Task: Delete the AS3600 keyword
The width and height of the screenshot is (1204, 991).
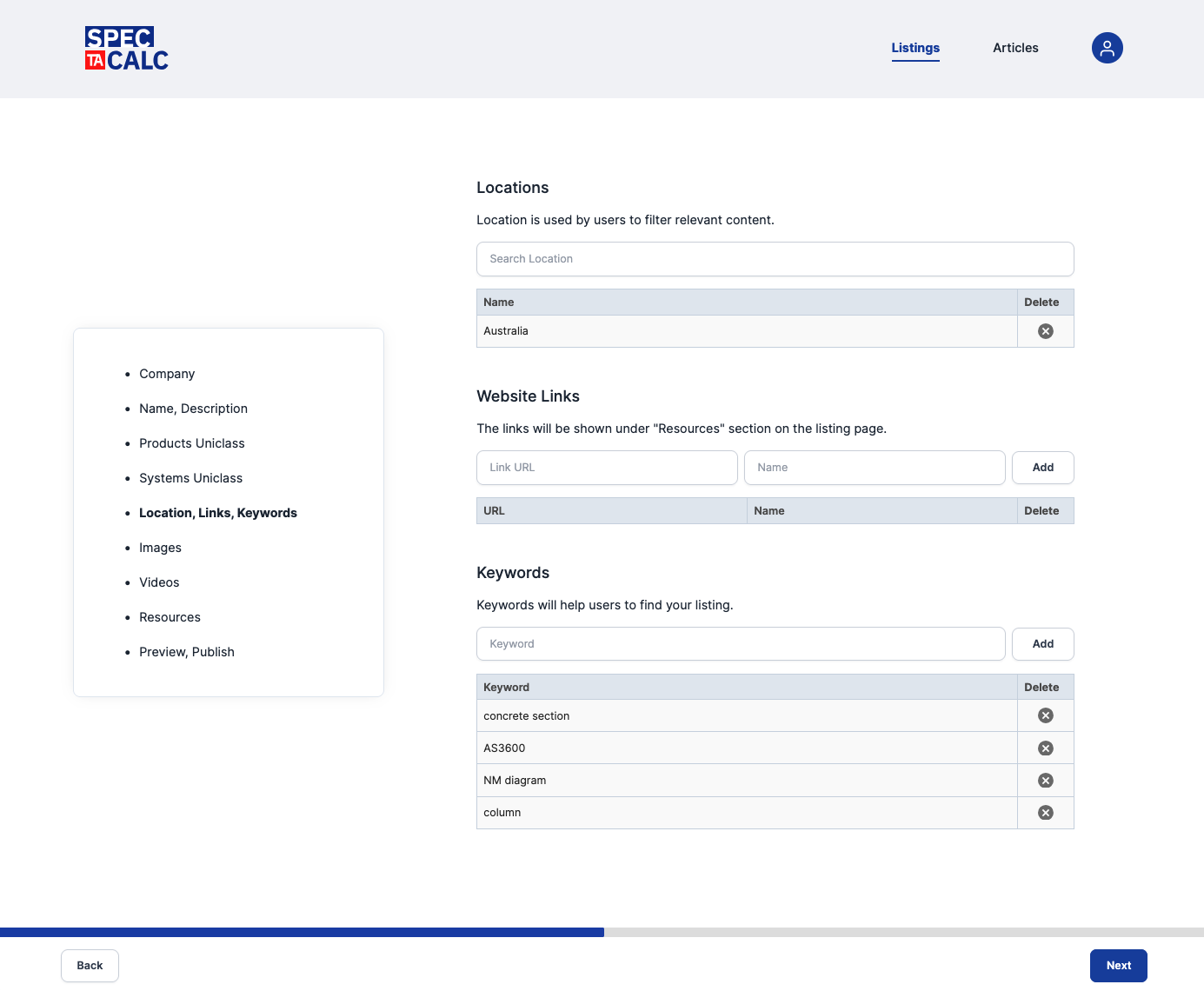Action: (x=1046, y=748)
